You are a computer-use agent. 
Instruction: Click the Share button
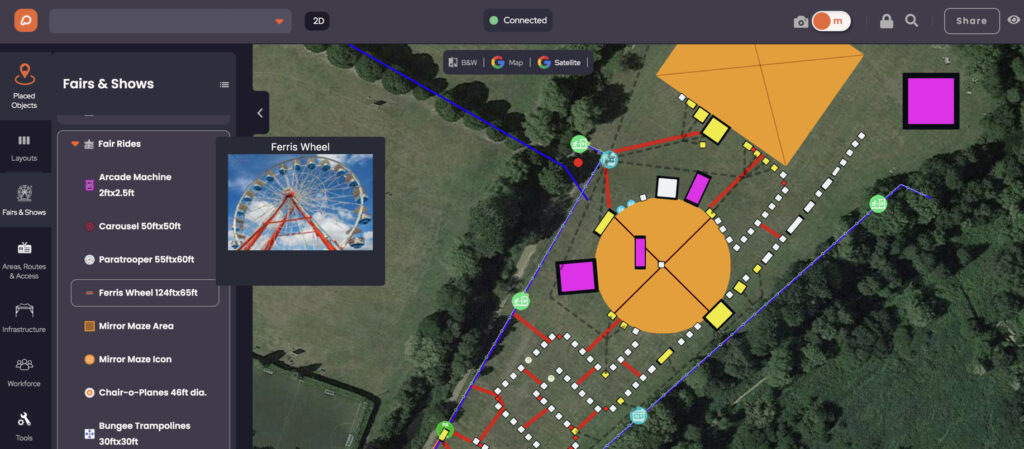pyautogui.click(x=972, y=21)
